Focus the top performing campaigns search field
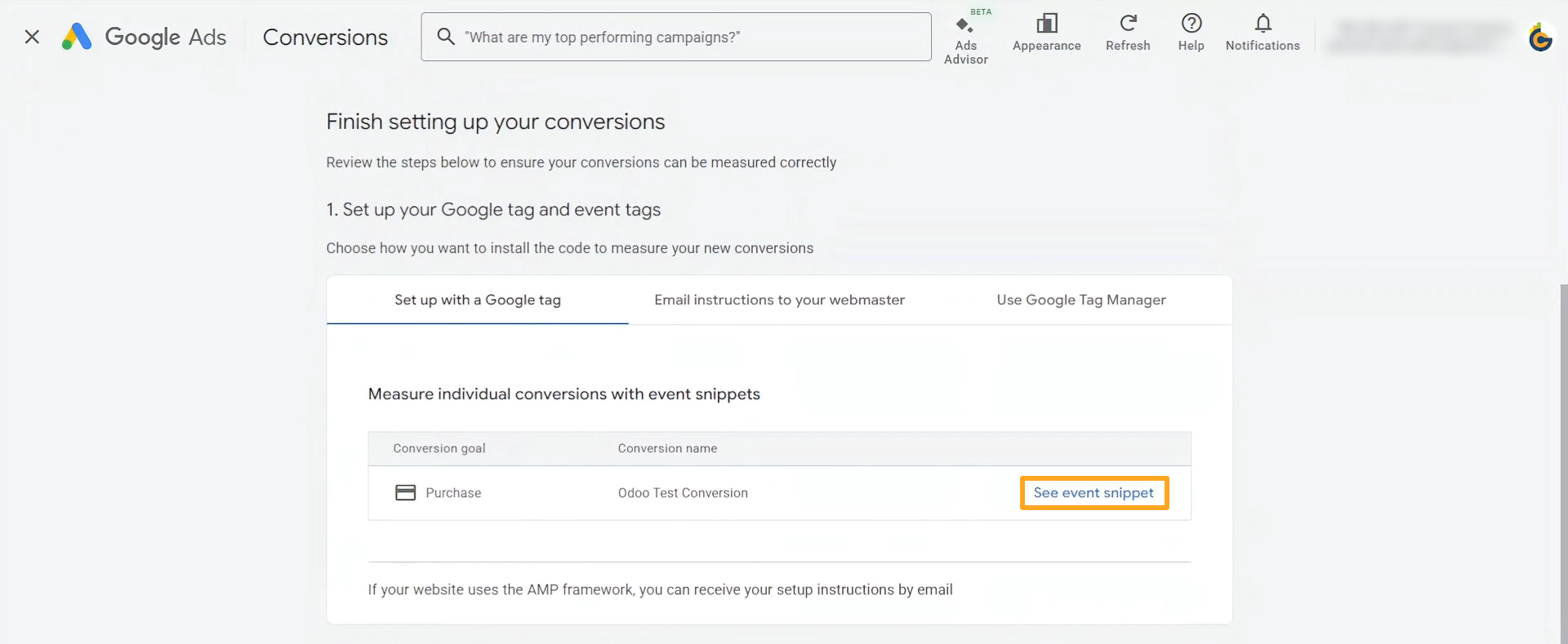The width and height of the screenshot is (1568, 644). (675, 37)
